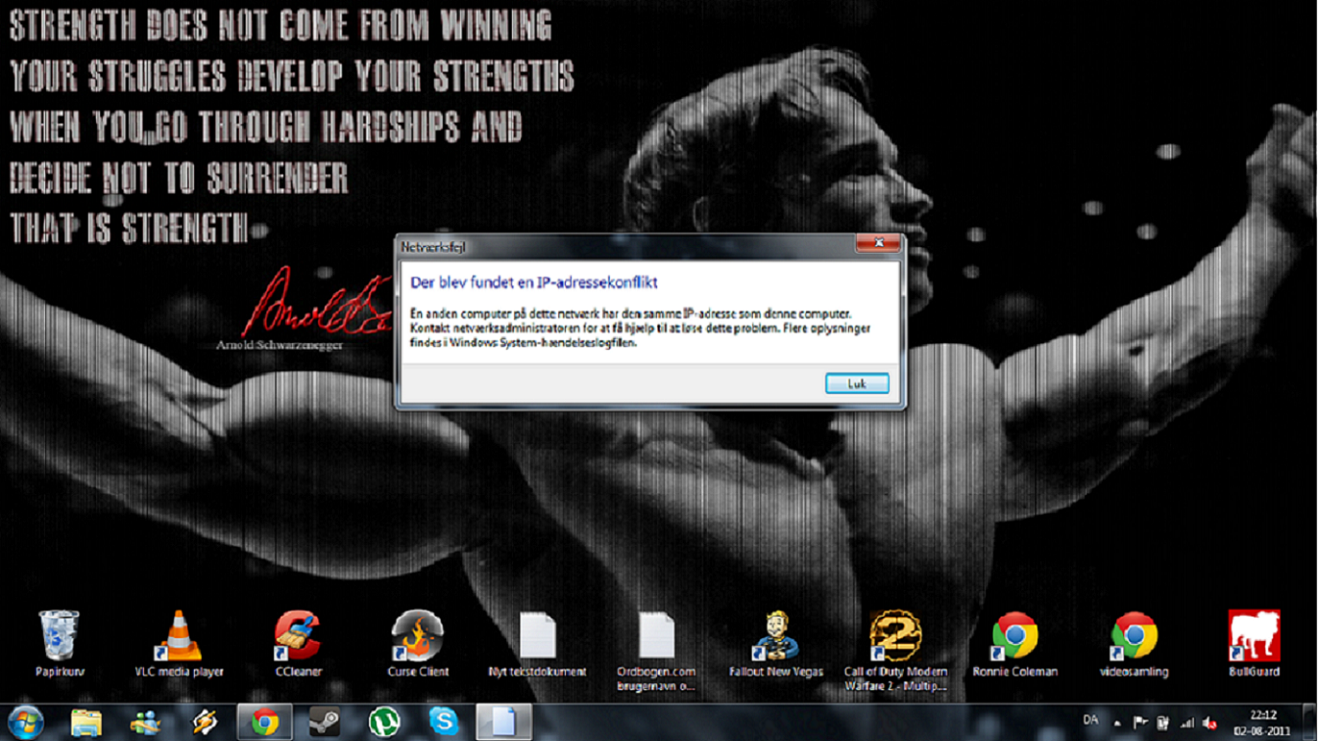Select the BullGuard desktop icon

click(x=1254, y=644)
